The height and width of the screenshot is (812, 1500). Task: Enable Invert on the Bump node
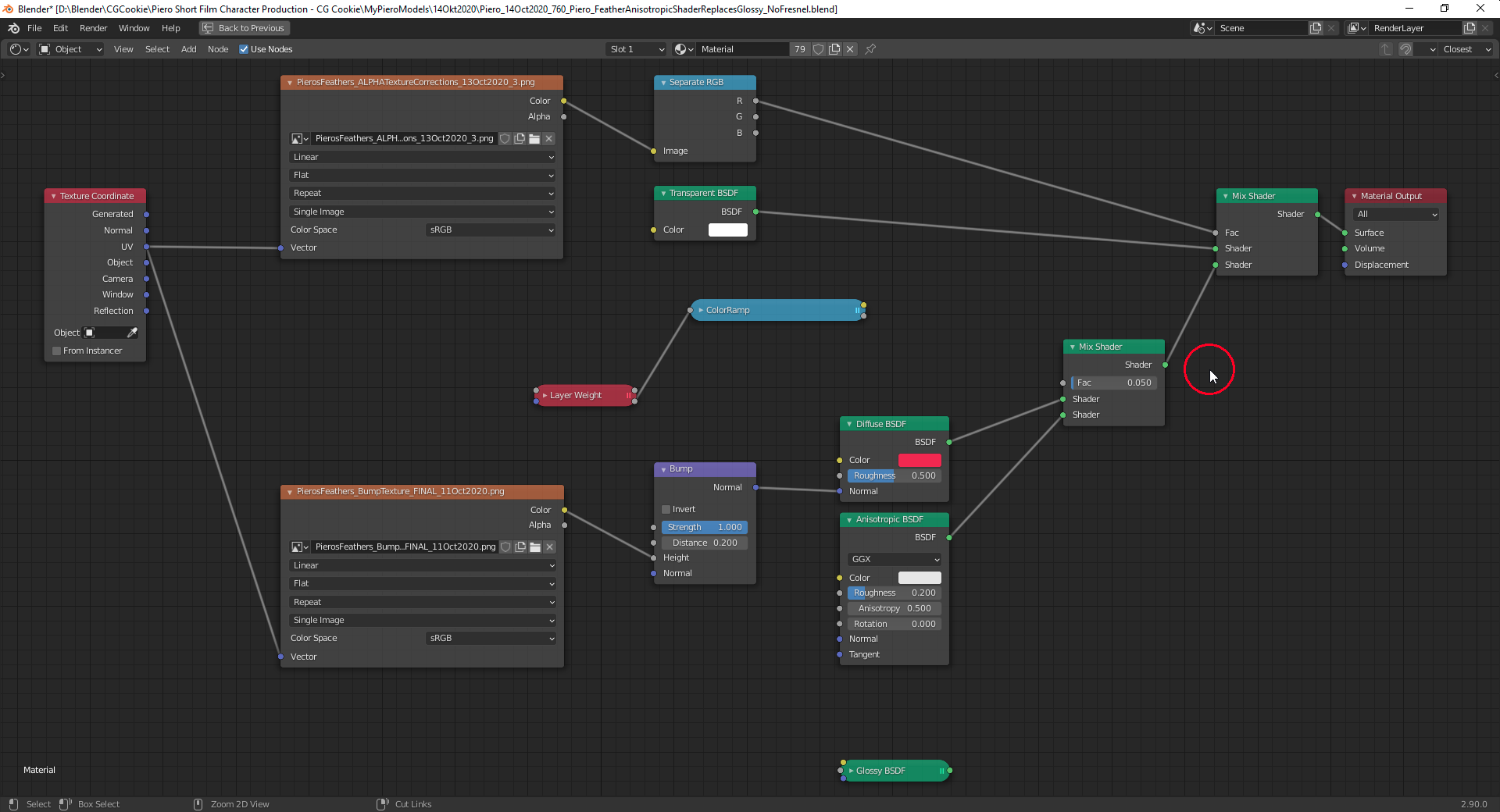tap(666, 508)
